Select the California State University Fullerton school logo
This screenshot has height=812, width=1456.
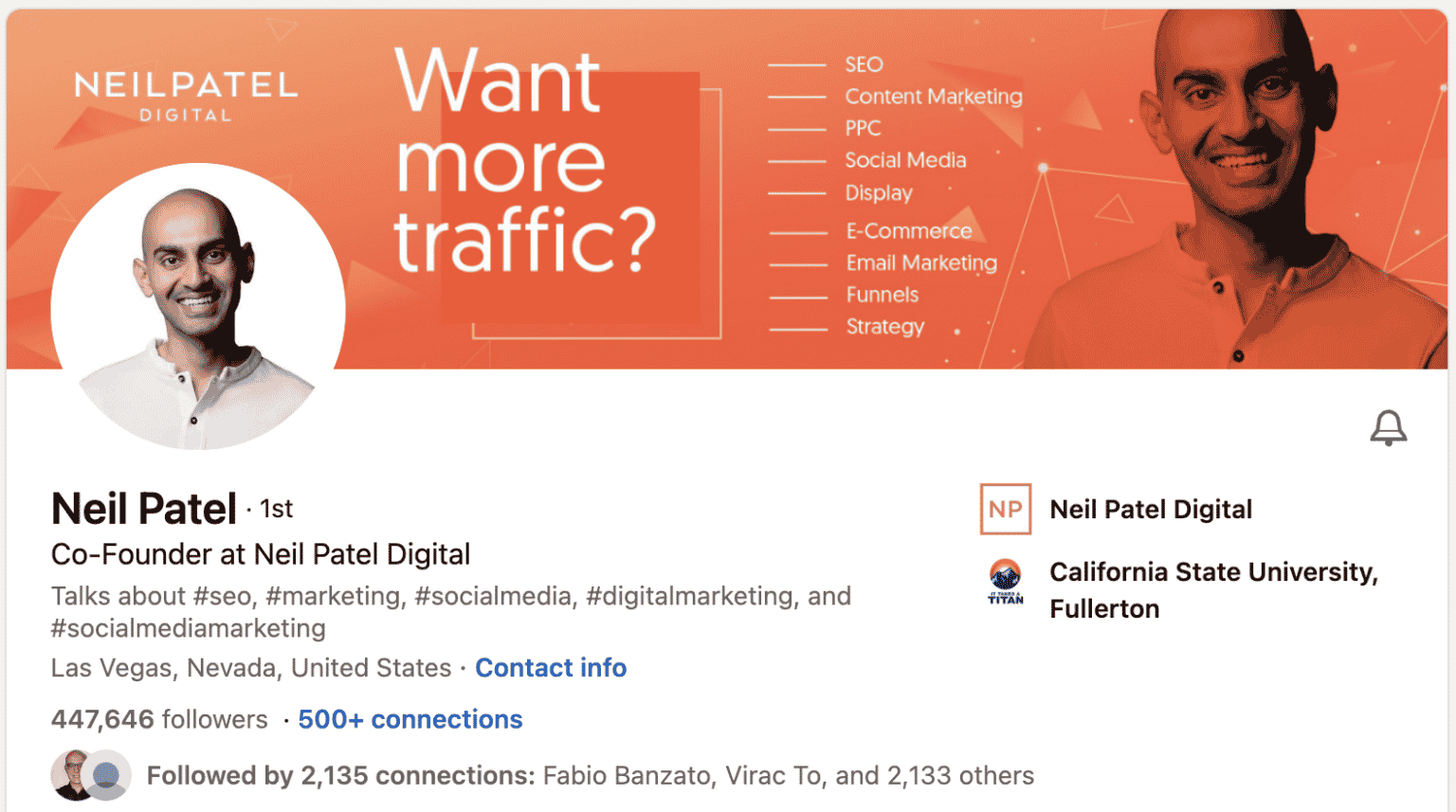[1005, 583]
